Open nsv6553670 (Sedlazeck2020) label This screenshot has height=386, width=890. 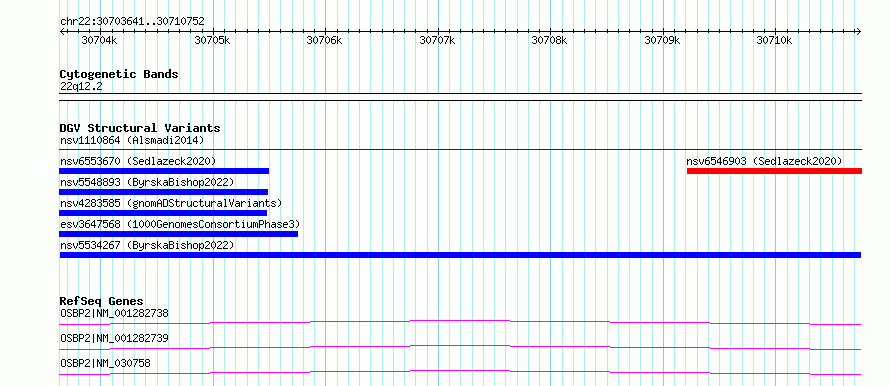(138, 161)
